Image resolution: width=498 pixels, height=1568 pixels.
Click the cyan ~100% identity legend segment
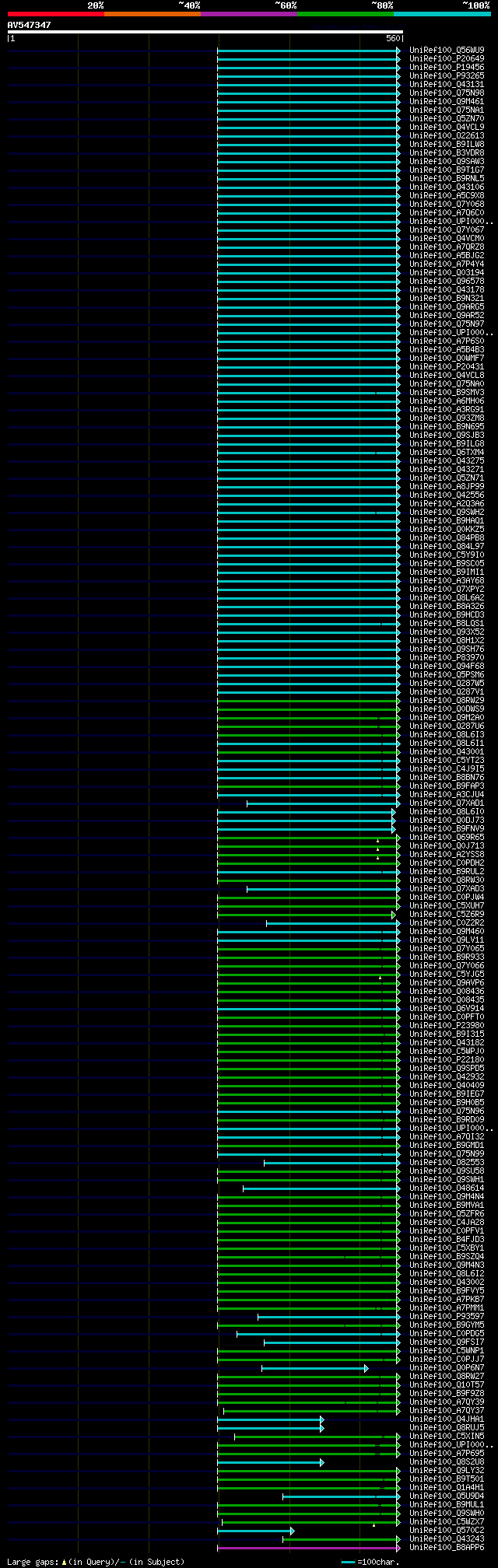coord(442,14)
